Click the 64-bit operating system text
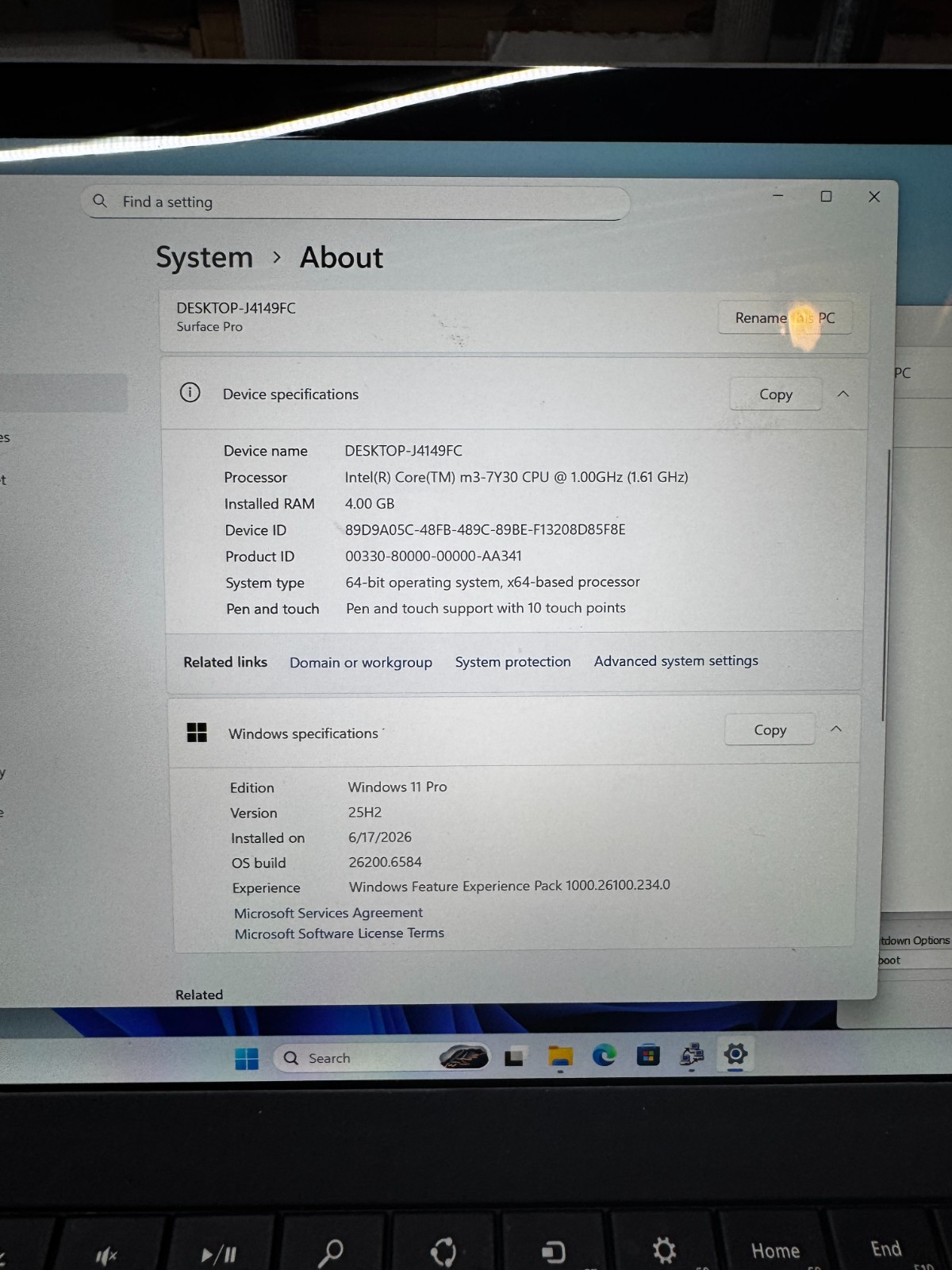The height and width of the screenshot is (1270, 952). pyautogui.click(x=493, y=582)
